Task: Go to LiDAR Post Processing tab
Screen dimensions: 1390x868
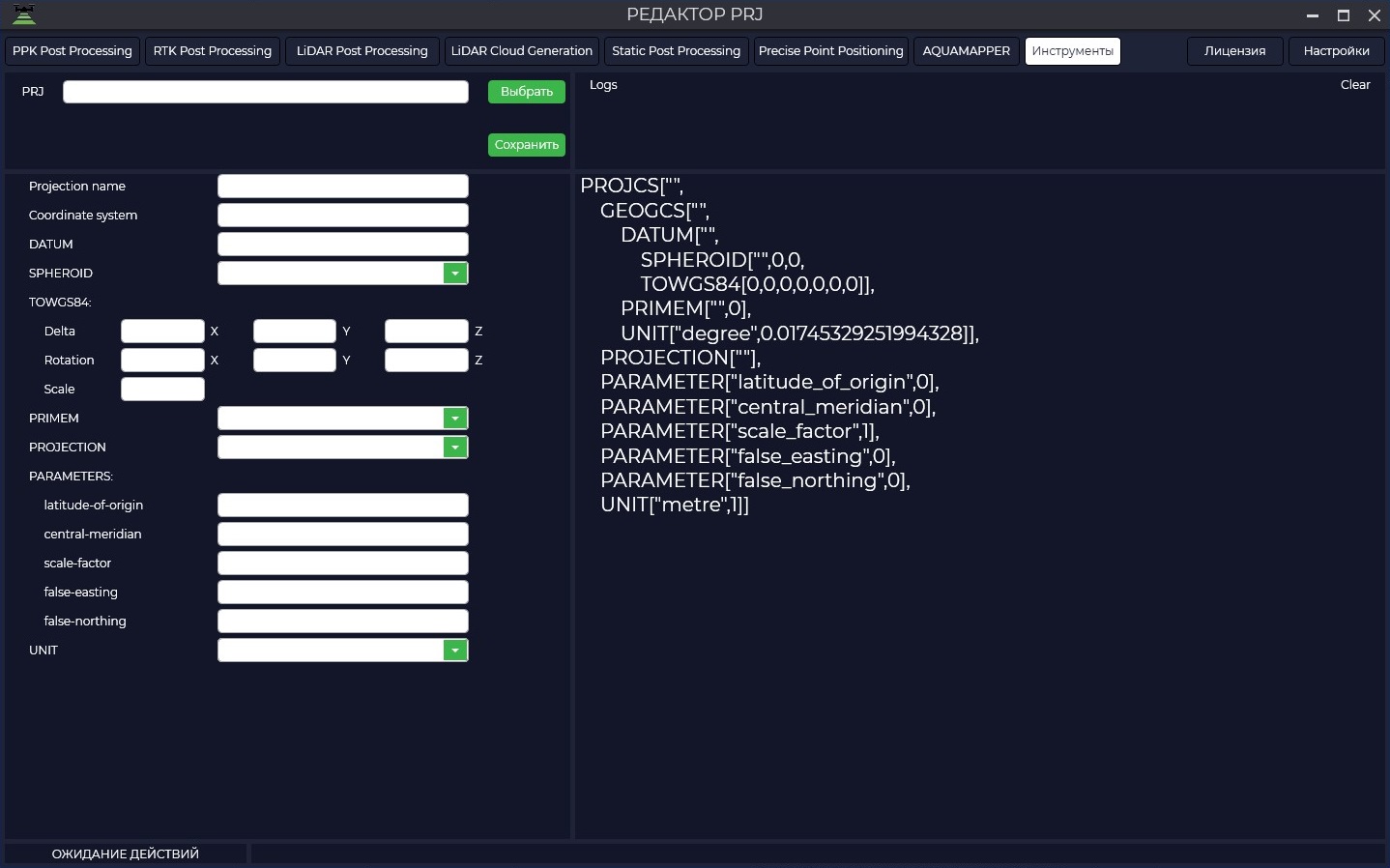Action: (x=362, y=51)
